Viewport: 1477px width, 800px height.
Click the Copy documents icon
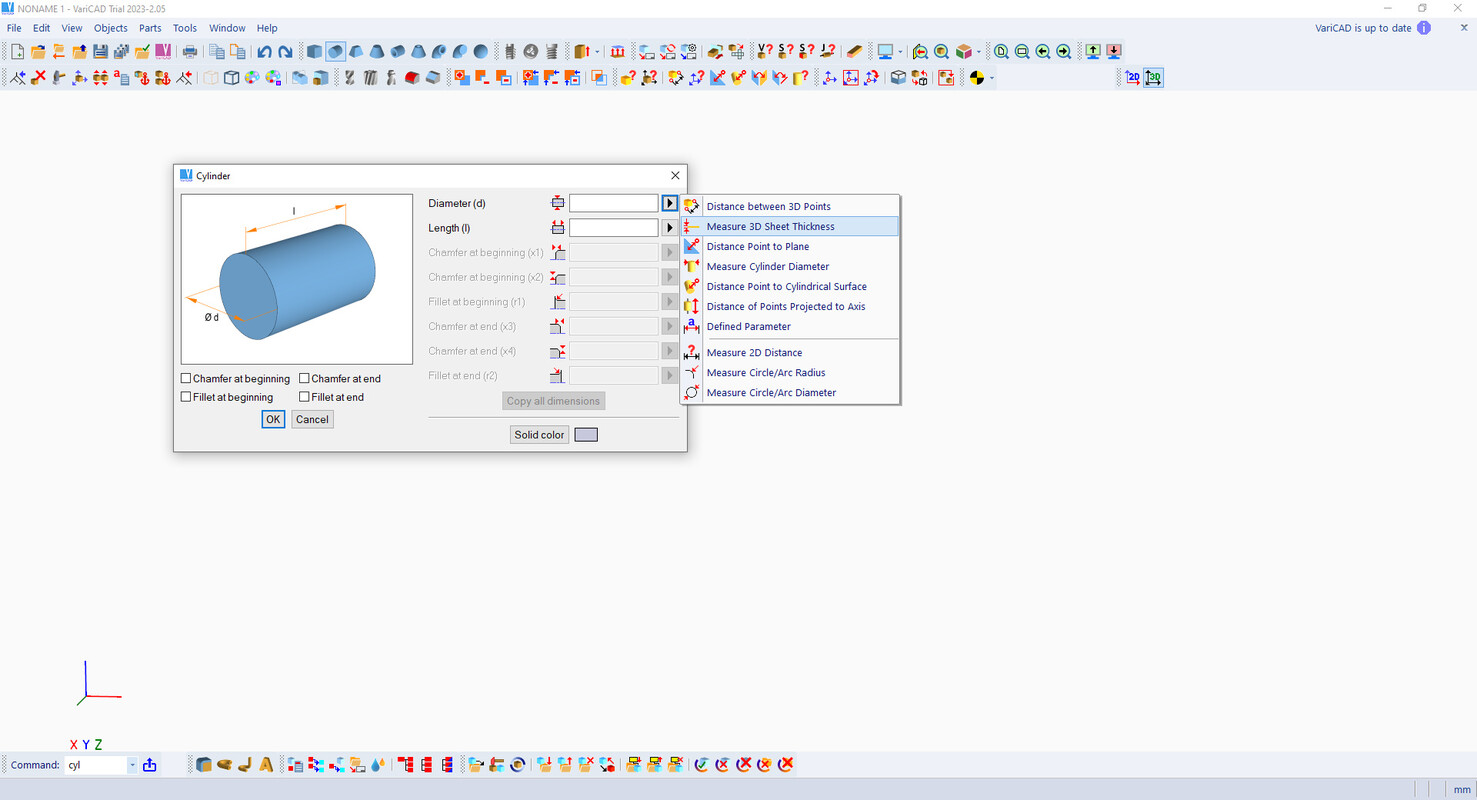[x=217, y=52]
